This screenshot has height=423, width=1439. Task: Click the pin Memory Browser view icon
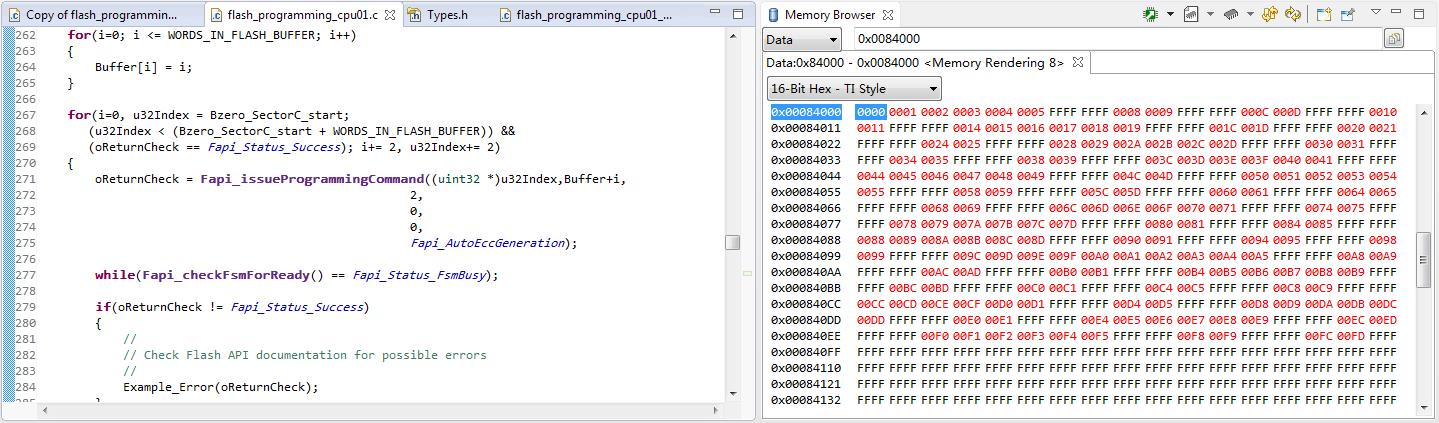click(1348, 15)
